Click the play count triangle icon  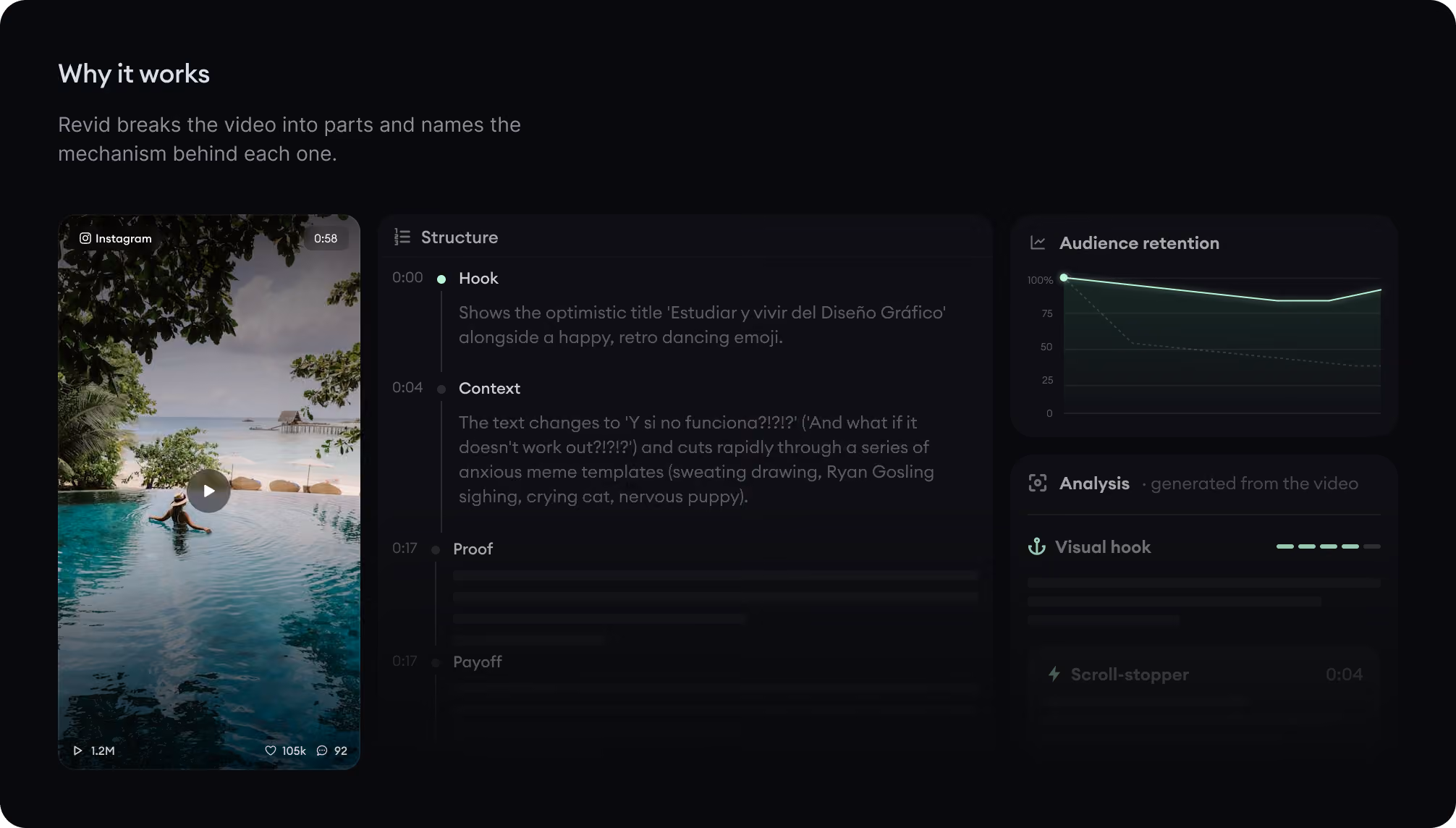tap(77, 751)
